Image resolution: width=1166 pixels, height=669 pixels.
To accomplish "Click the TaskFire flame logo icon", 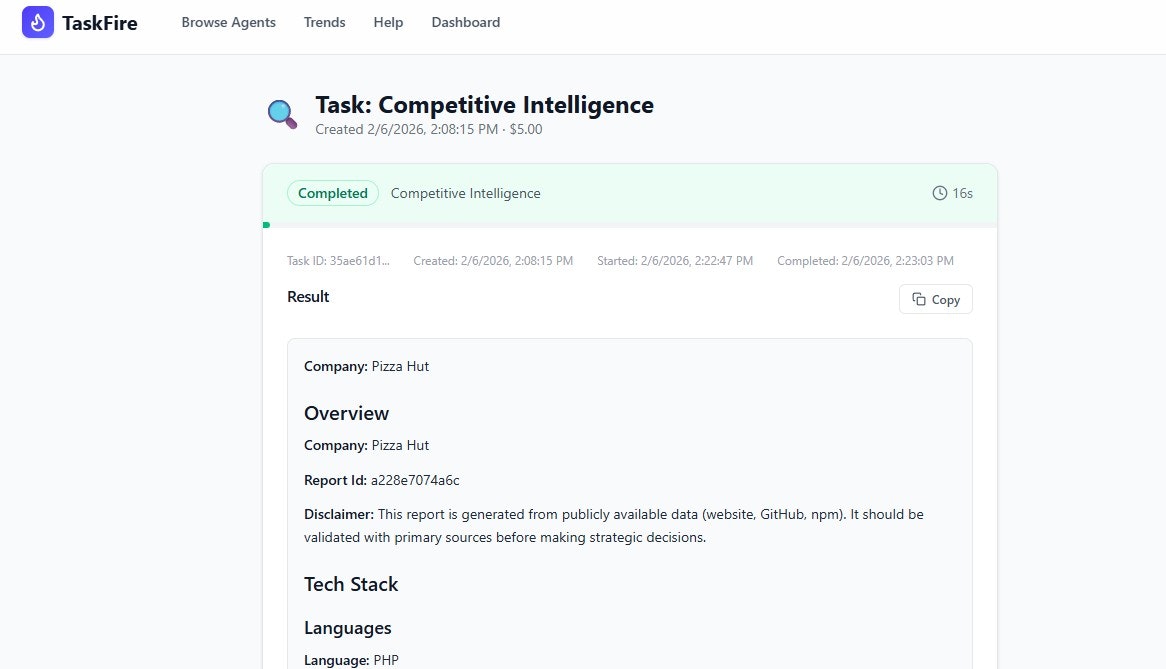I will (x=36, y=22).
